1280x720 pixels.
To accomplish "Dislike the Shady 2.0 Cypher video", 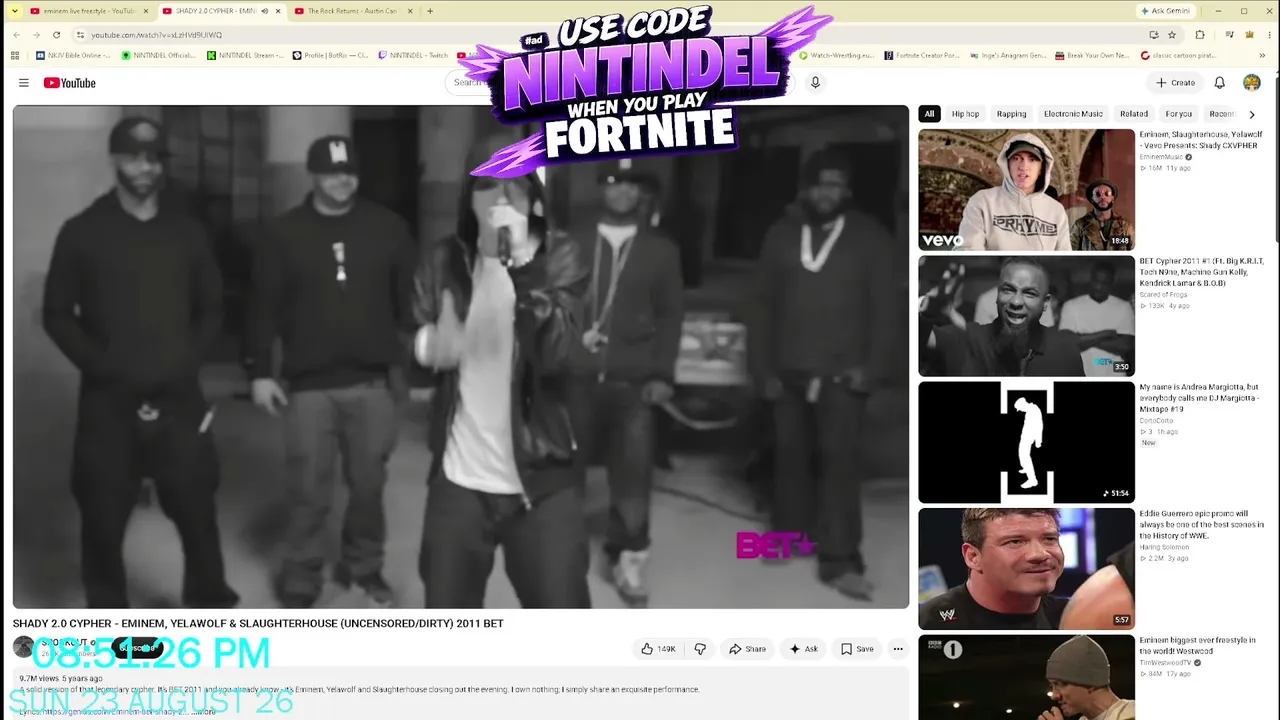I will pos(700,649).
